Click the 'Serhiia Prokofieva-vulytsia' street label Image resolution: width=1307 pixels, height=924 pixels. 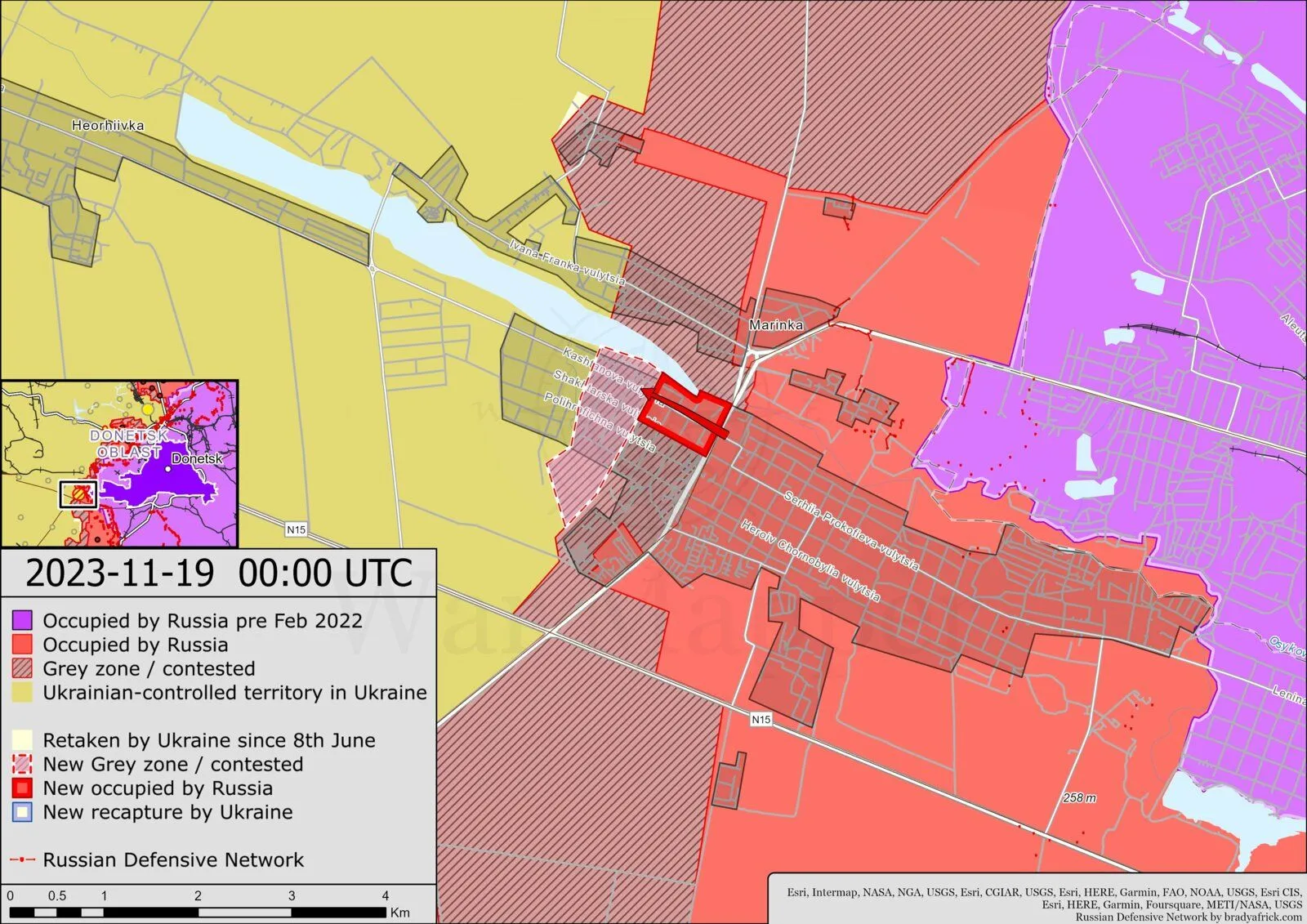851,531
